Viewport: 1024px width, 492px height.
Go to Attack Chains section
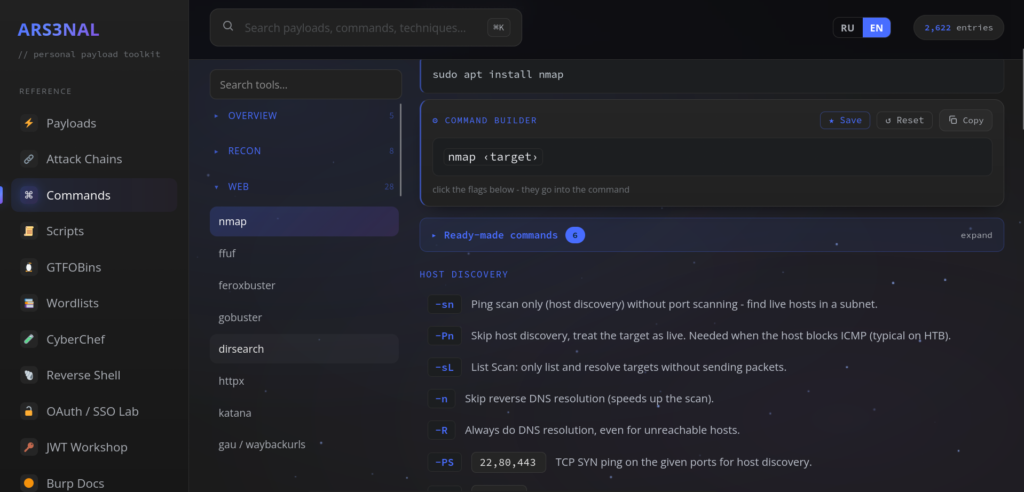(94, 159)
